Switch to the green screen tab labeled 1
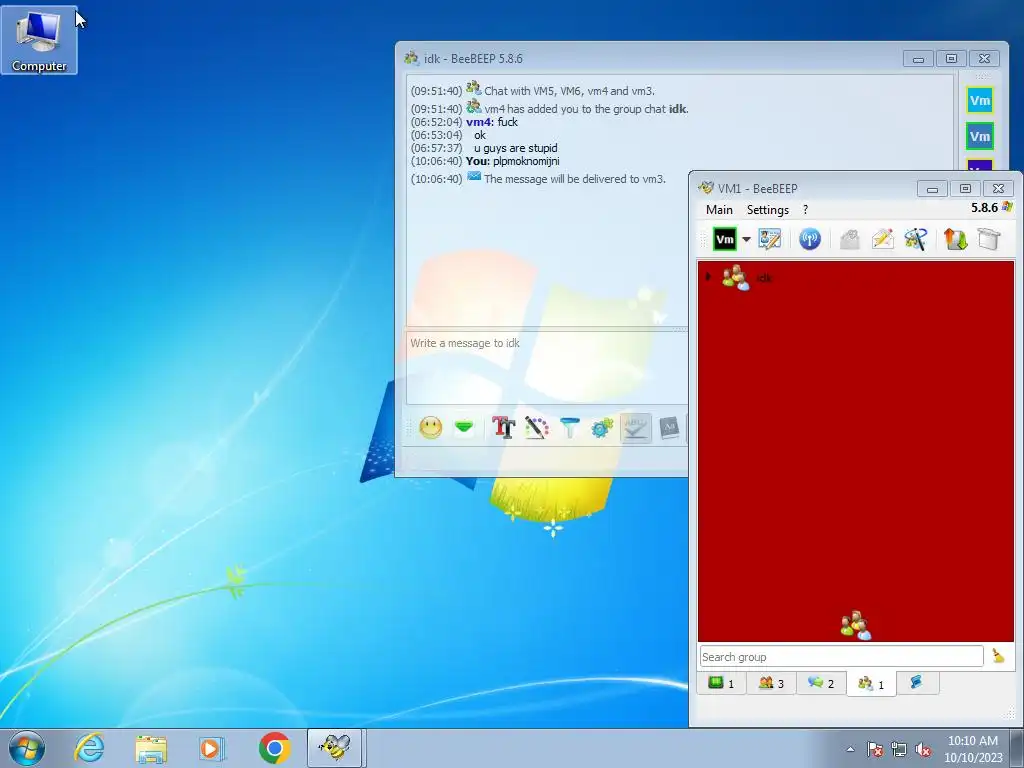This screenshot has height=768, width=1024. (721, 683)
